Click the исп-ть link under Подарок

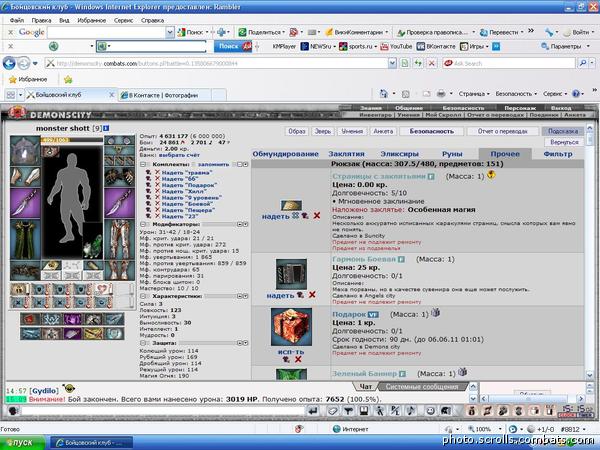(291, 352)
